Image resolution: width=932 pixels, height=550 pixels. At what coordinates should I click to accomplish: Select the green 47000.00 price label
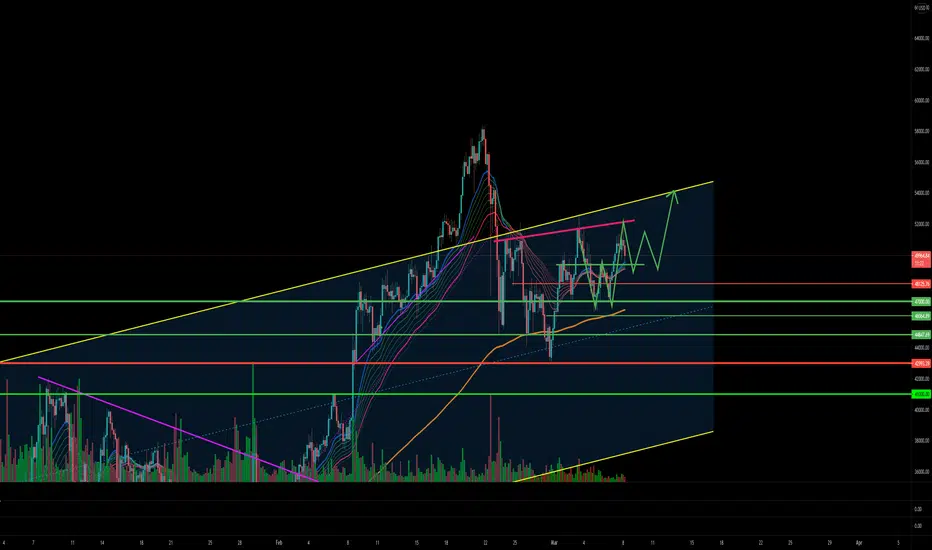(921, 301)
